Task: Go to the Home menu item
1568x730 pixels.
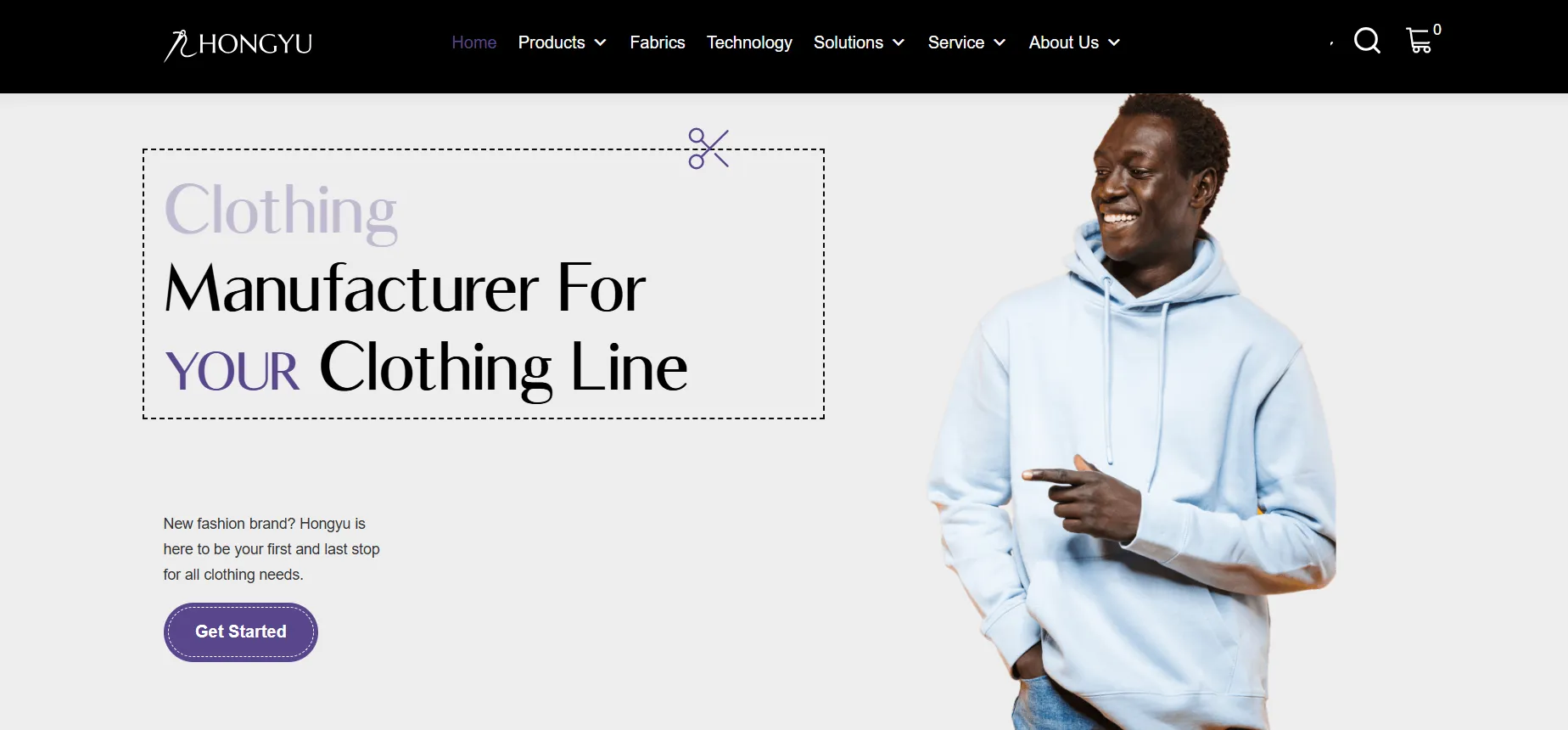Action: (x=474, y=42)
